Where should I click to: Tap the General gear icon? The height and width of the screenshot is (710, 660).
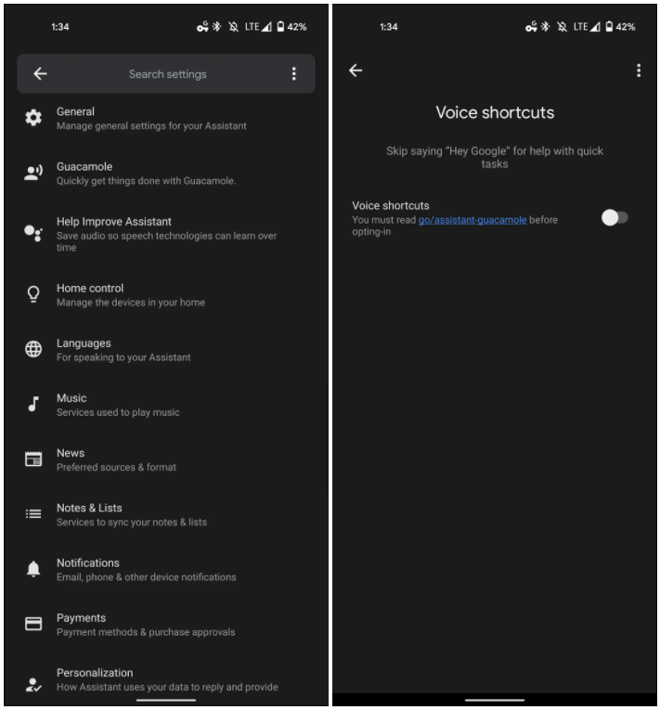point(33,118)
